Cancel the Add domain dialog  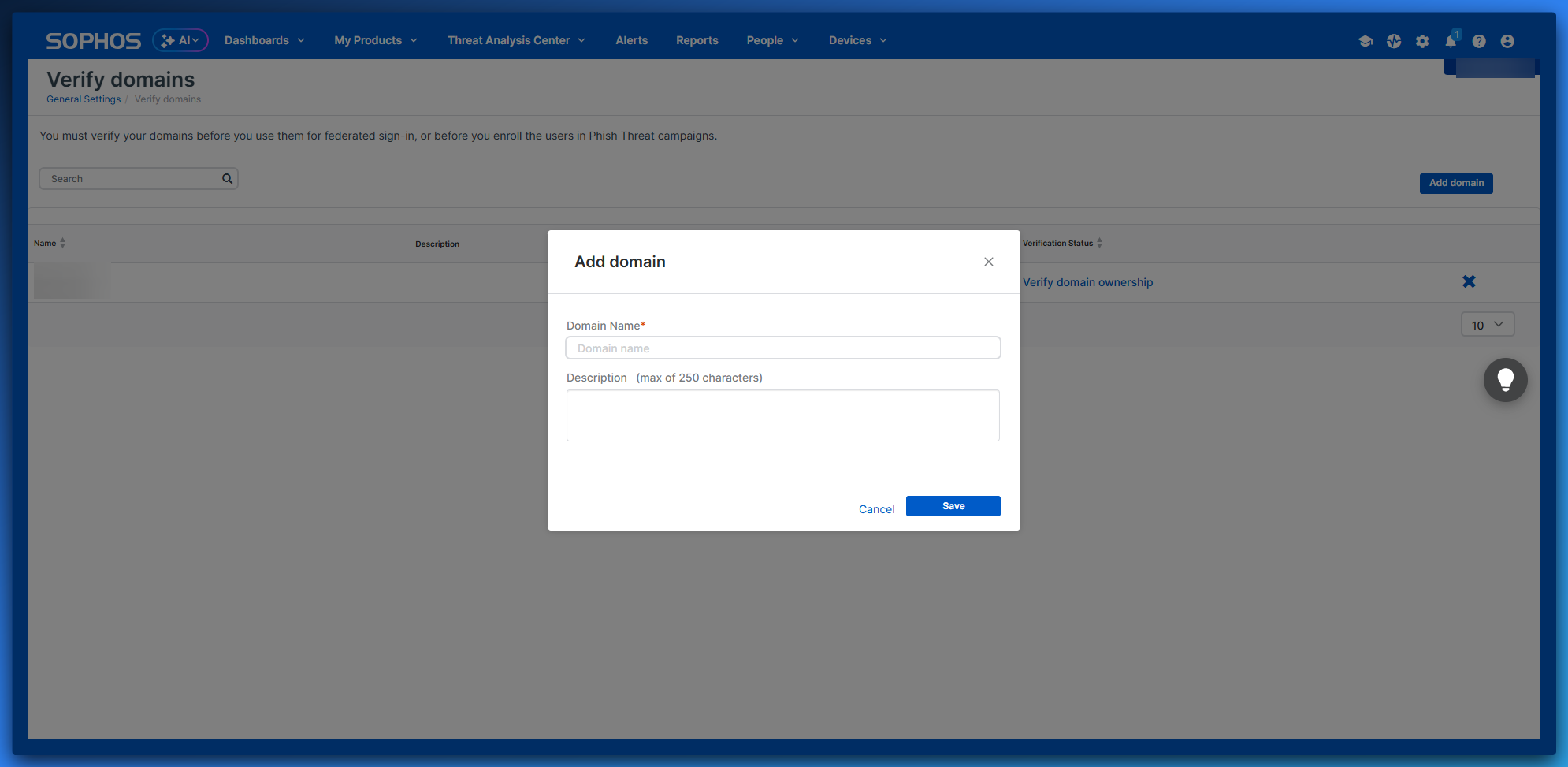coord(876,509)
